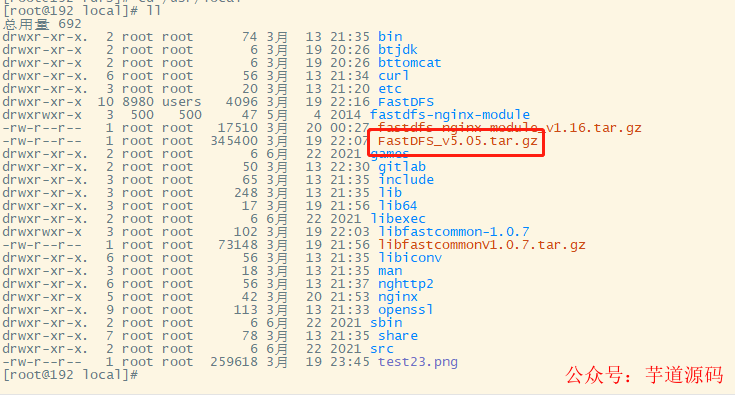
Task: Click the FastDFS directory name
Action: (406, 102)
